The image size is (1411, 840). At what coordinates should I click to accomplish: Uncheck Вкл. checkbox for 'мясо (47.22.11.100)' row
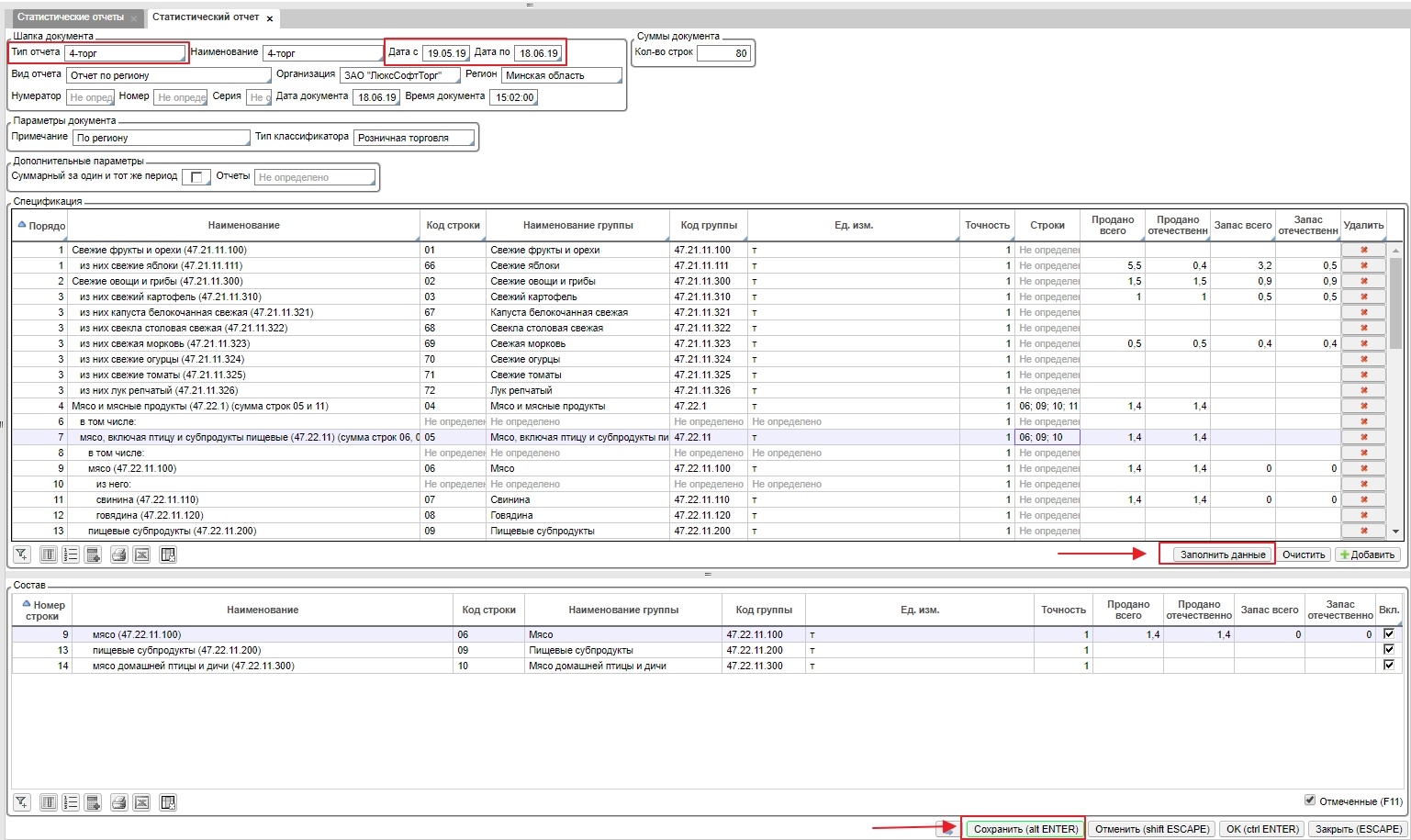[1388, 633]
